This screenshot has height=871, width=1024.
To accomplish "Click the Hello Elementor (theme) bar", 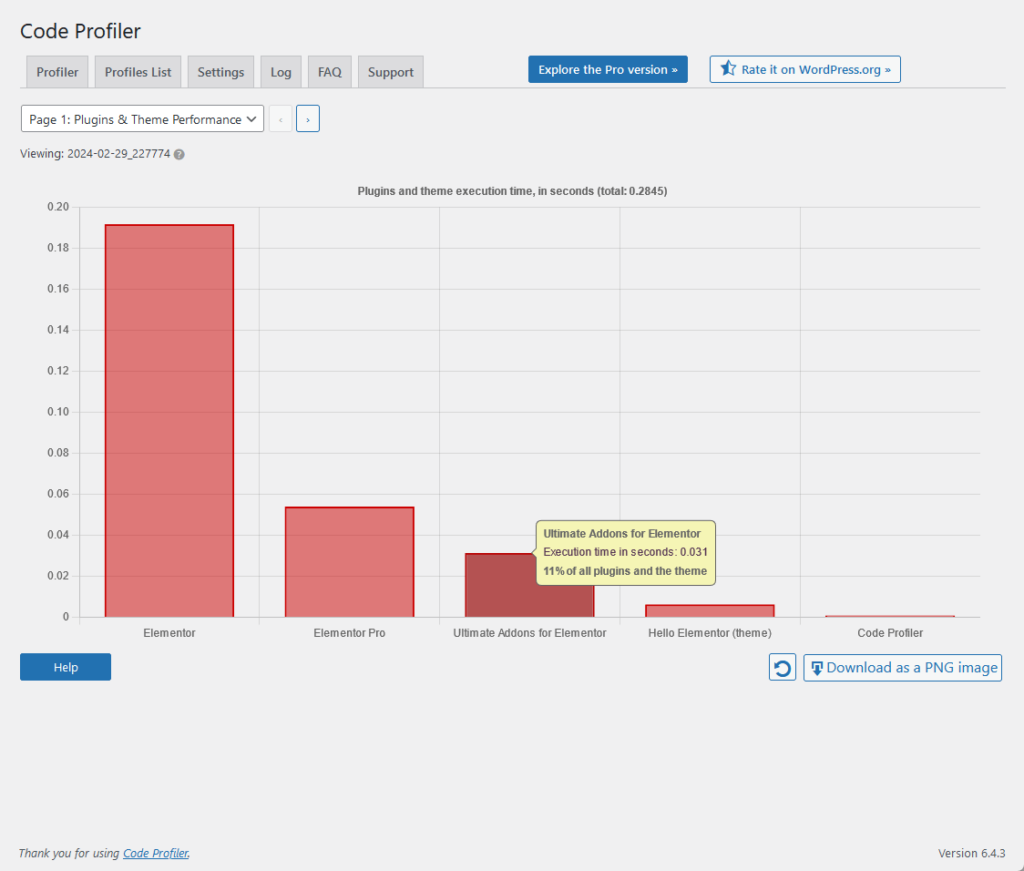I will [x=710, y=611].
